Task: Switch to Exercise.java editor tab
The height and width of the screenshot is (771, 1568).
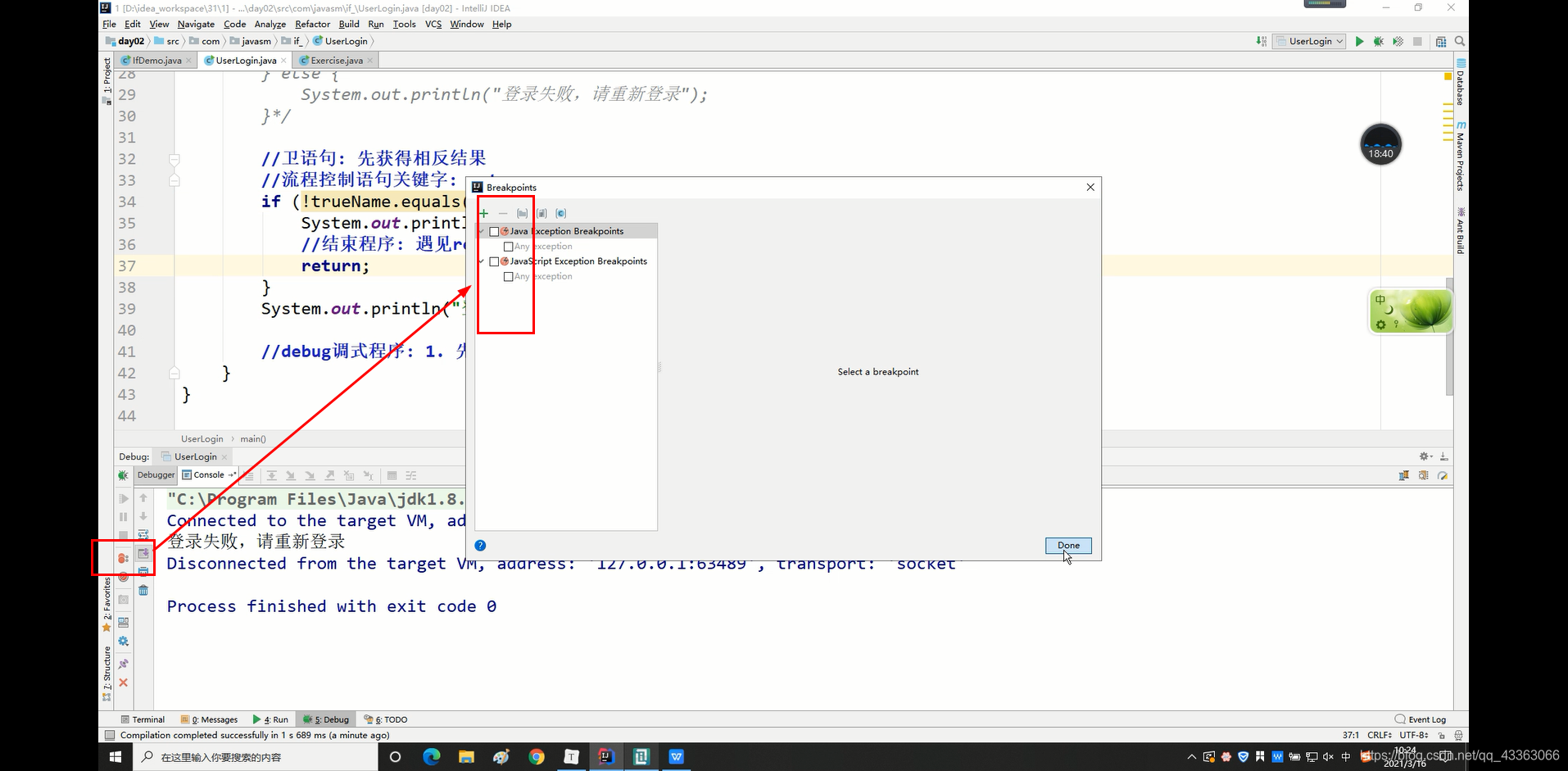Action: pos(336,61)
